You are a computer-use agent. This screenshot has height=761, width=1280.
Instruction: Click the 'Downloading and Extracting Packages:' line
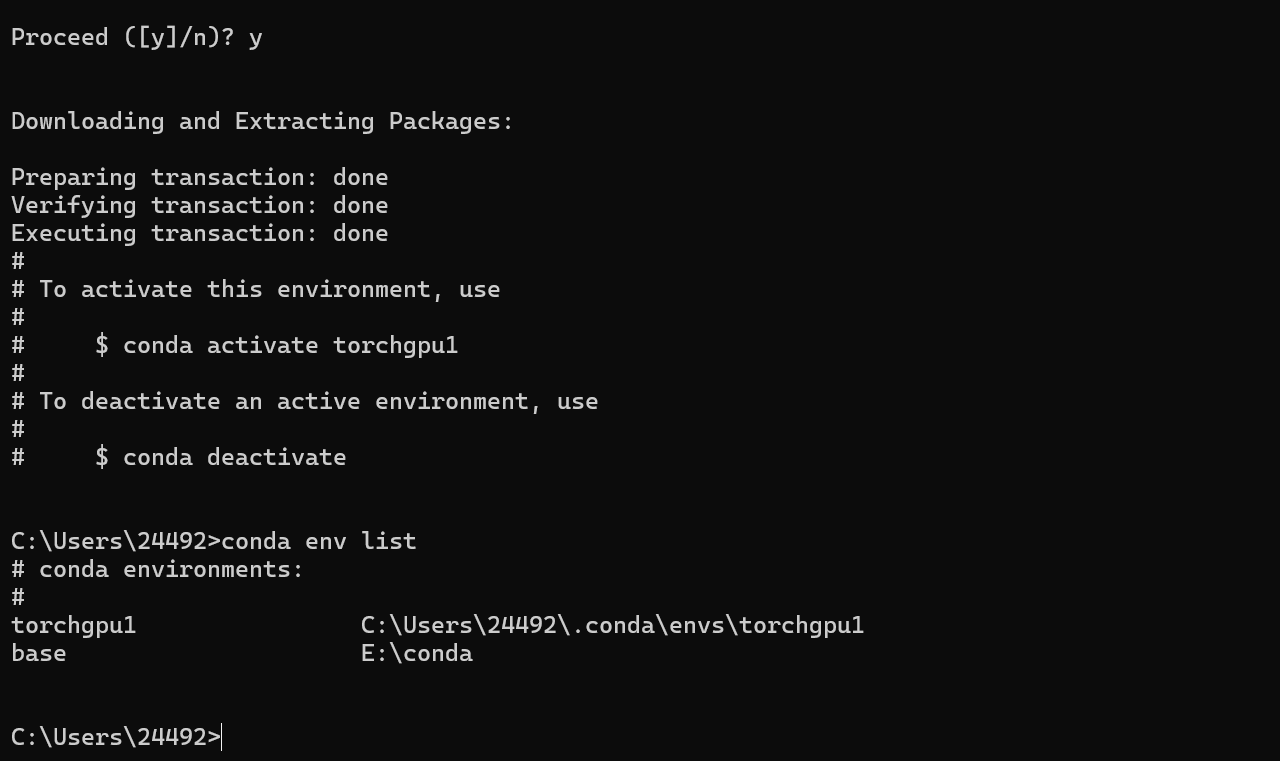262,121
